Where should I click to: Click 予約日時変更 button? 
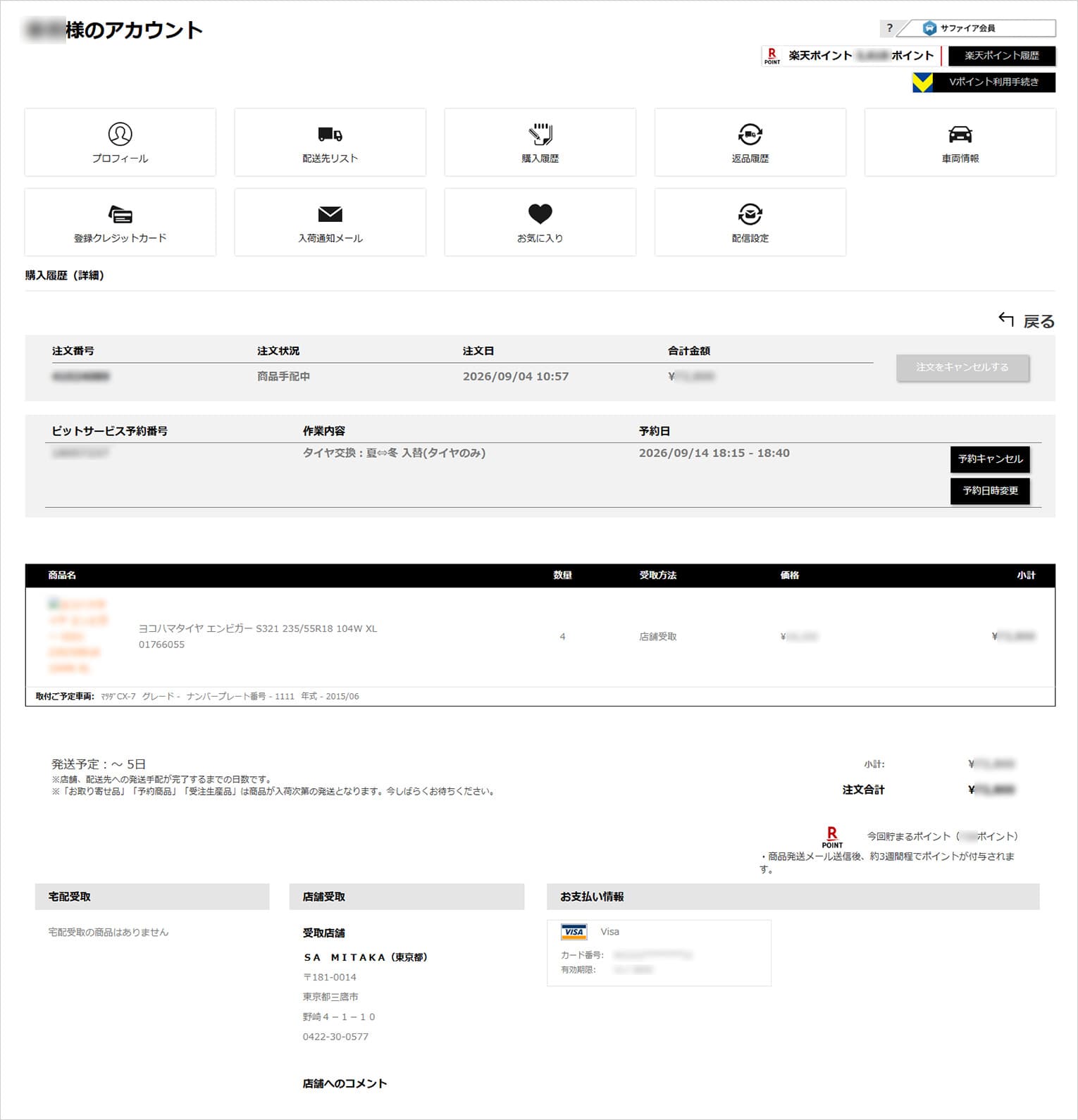click(x=990, y=491)
